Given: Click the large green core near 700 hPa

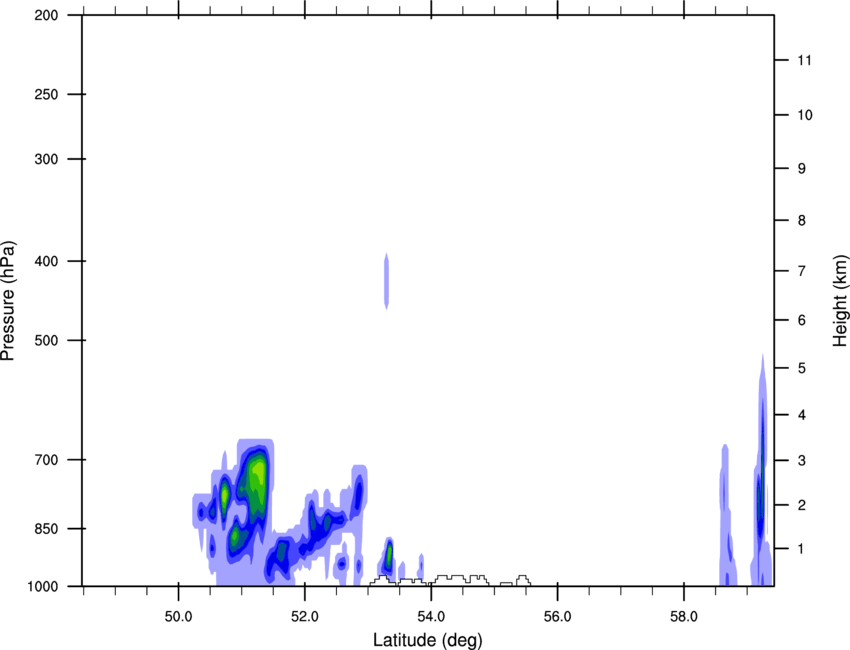Looking at the screenshot, I should pyautogui.click(x=259, y=478).
